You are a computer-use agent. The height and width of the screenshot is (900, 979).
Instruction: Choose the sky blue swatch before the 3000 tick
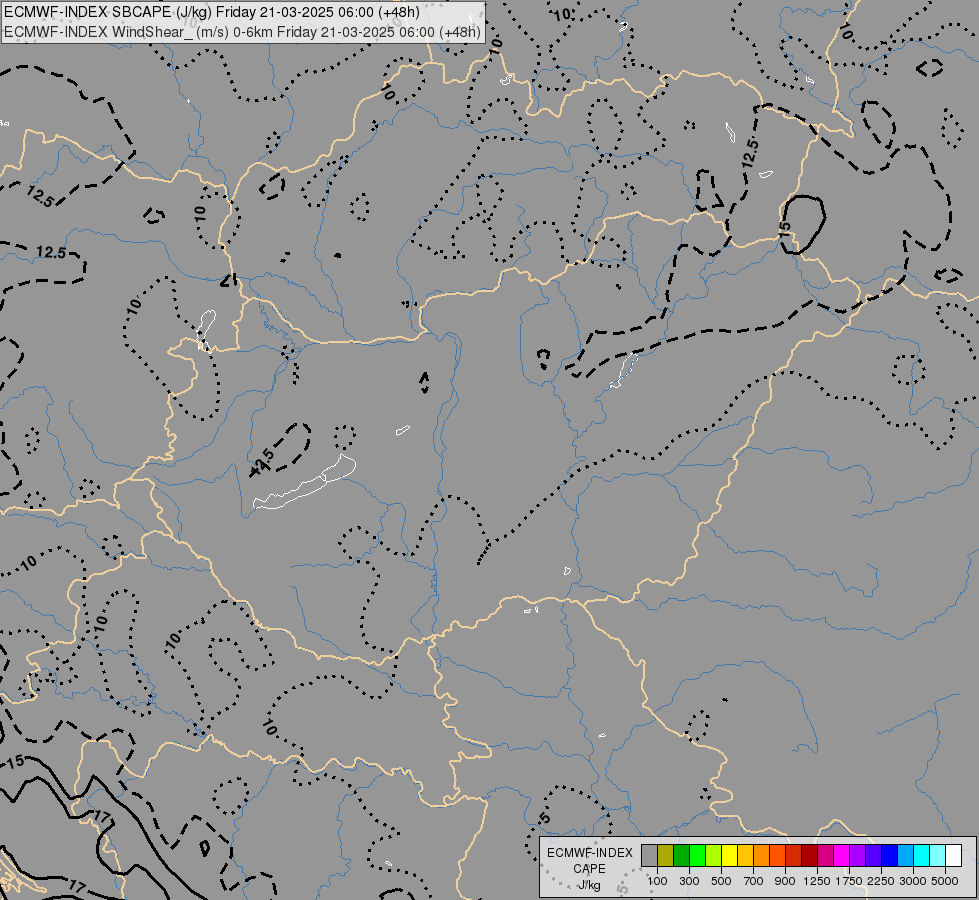[x=905, y=856]
